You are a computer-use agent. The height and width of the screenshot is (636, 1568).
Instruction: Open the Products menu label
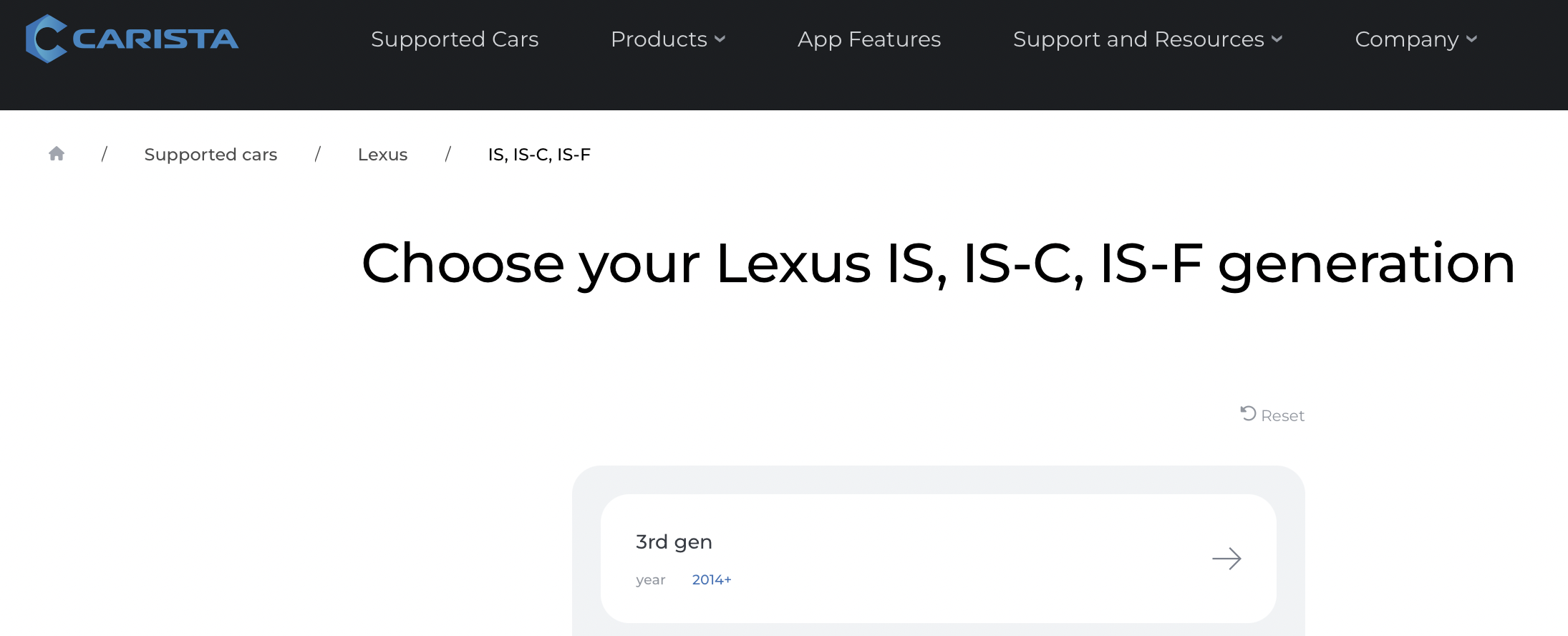click(x=659, y=39)
